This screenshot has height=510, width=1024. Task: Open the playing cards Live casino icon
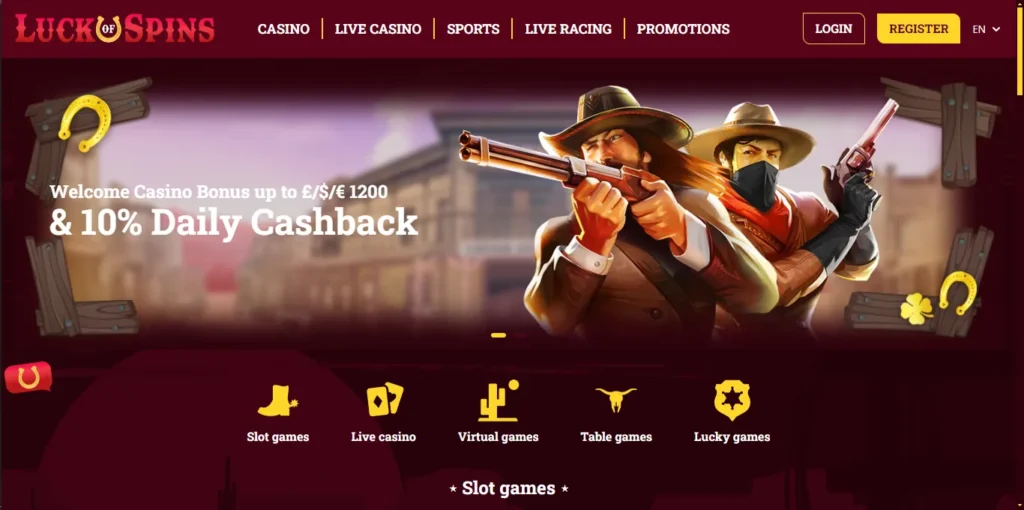385,400
